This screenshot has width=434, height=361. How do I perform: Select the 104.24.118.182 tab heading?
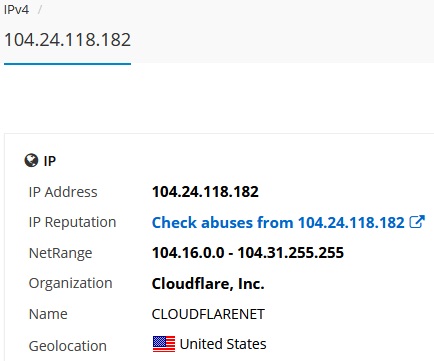pyautogui.click(x=67, y=40)
